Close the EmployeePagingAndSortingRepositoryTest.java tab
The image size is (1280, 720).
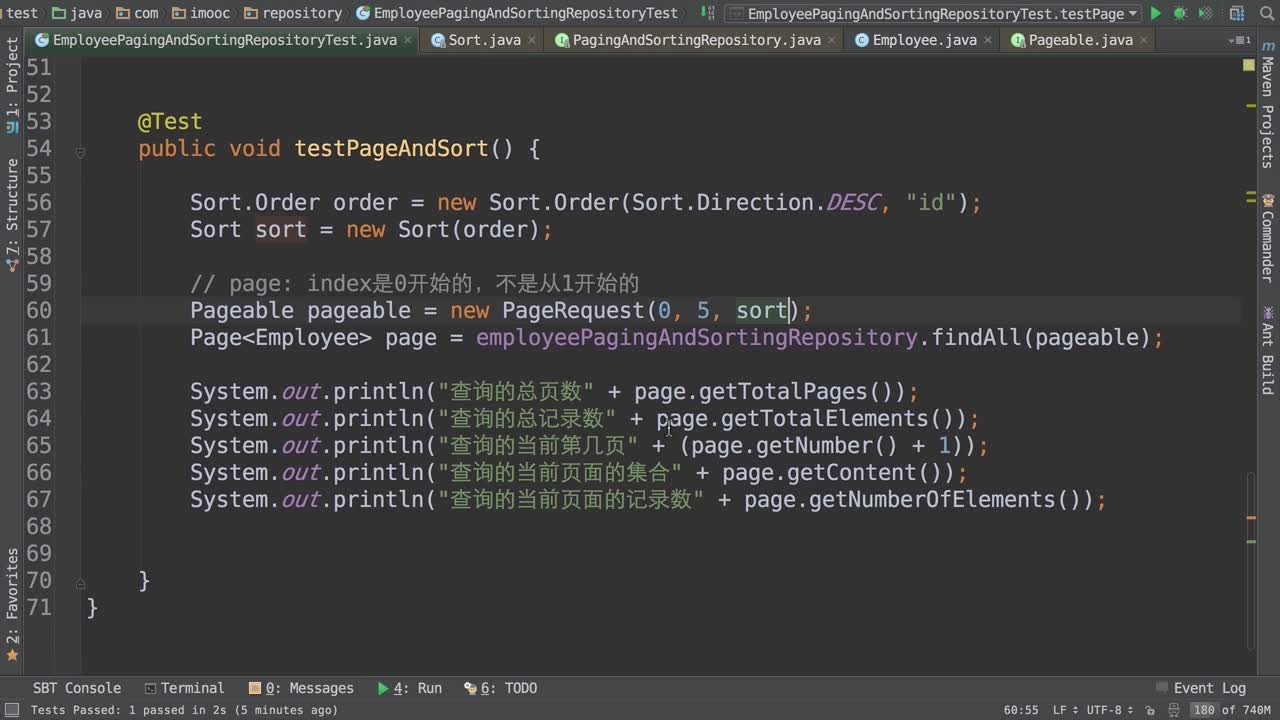pyautogui.click(x=408, y=40)
